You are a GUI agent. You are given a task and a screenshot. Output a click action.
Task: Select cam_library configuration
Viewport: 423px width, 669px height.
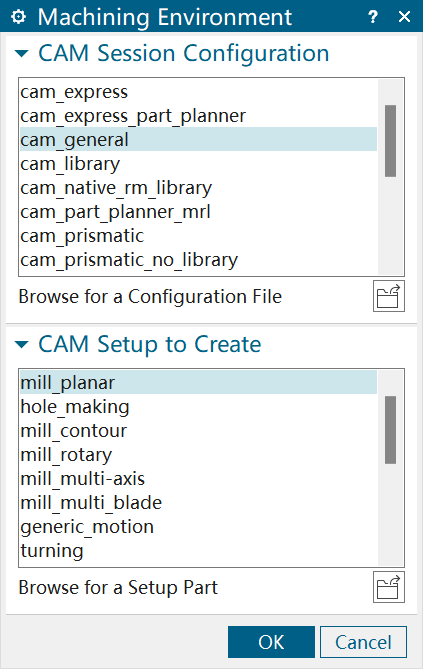tap(198, 164)
